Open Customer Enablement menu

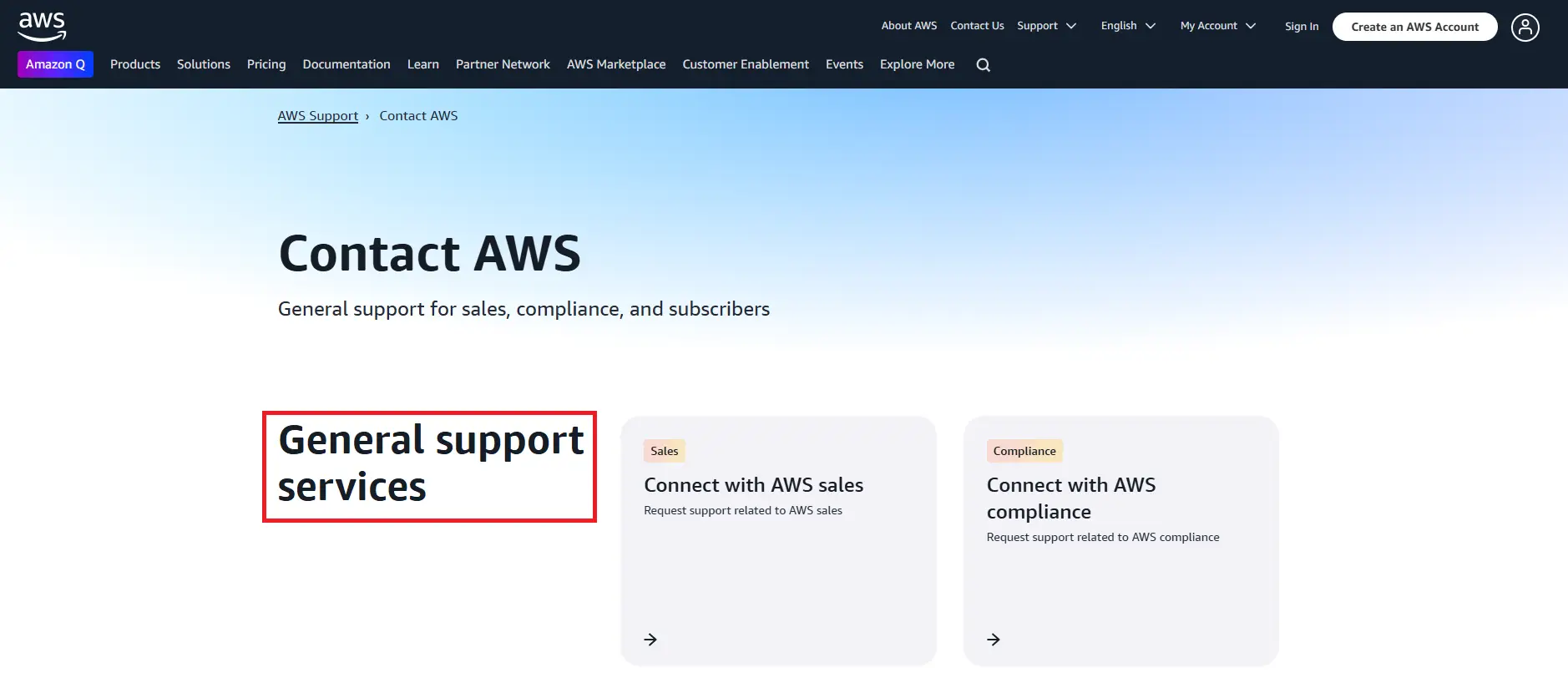[x=746, y=64]
